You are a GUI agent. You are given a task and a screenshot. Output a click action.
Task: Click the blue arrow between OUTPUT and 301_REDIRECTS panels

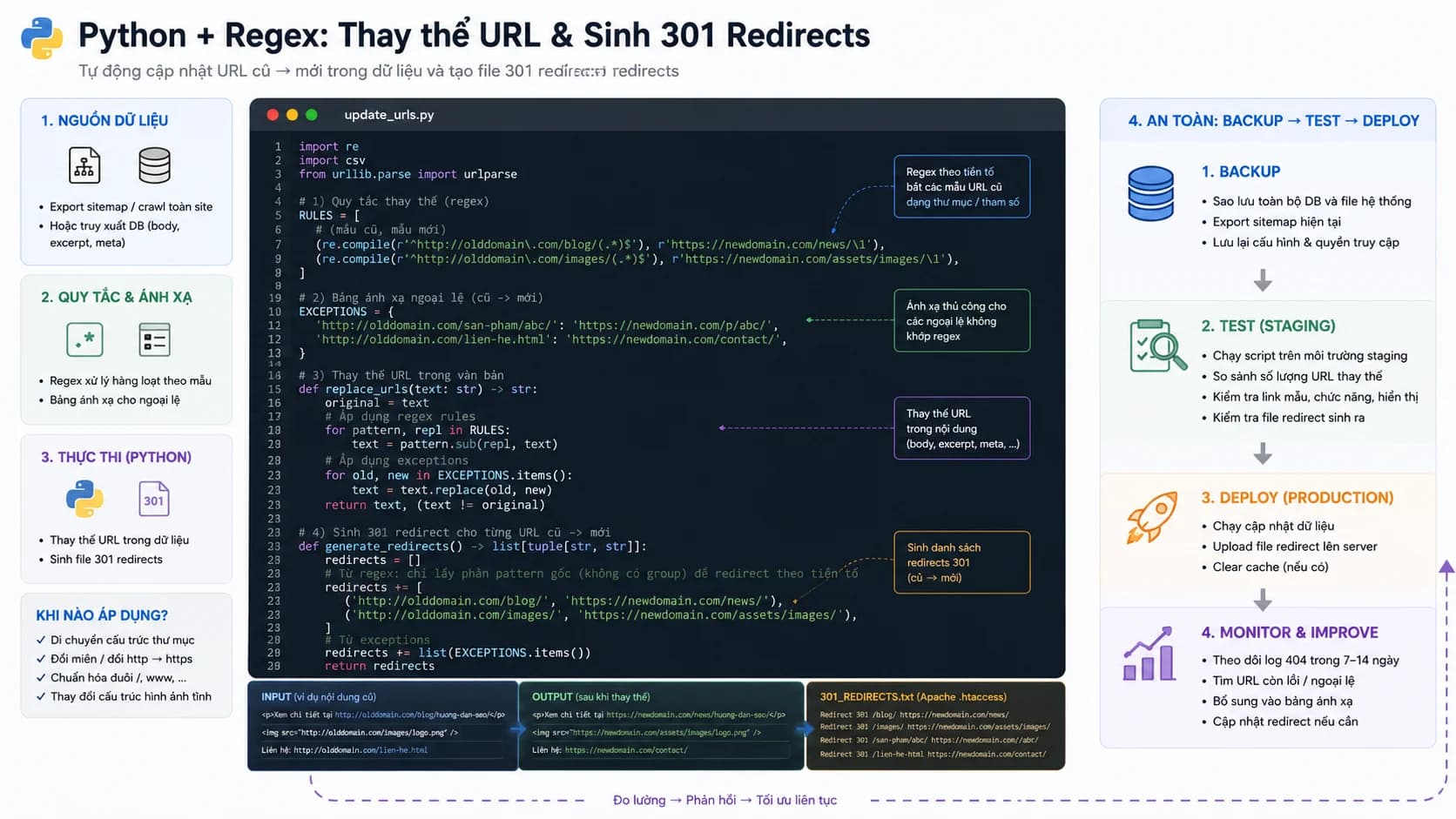click(806, 728)
